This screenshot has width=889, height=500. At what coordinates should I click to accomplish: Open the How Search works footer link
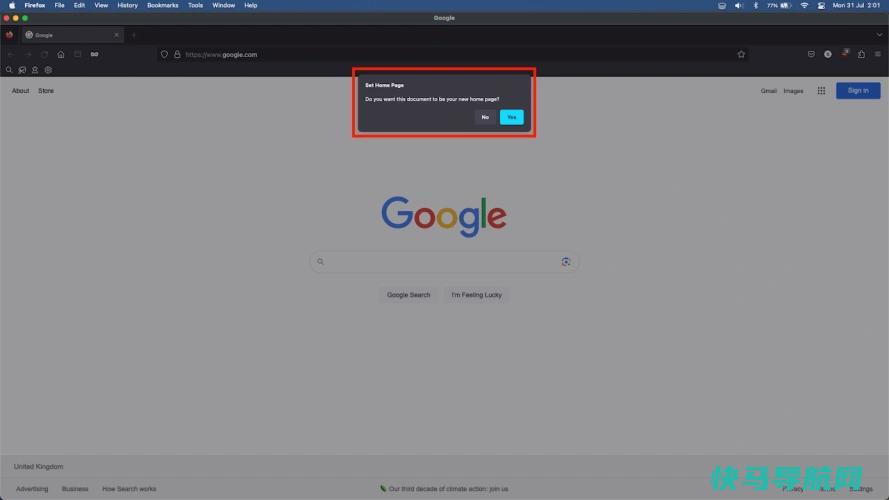click(129, 489)
